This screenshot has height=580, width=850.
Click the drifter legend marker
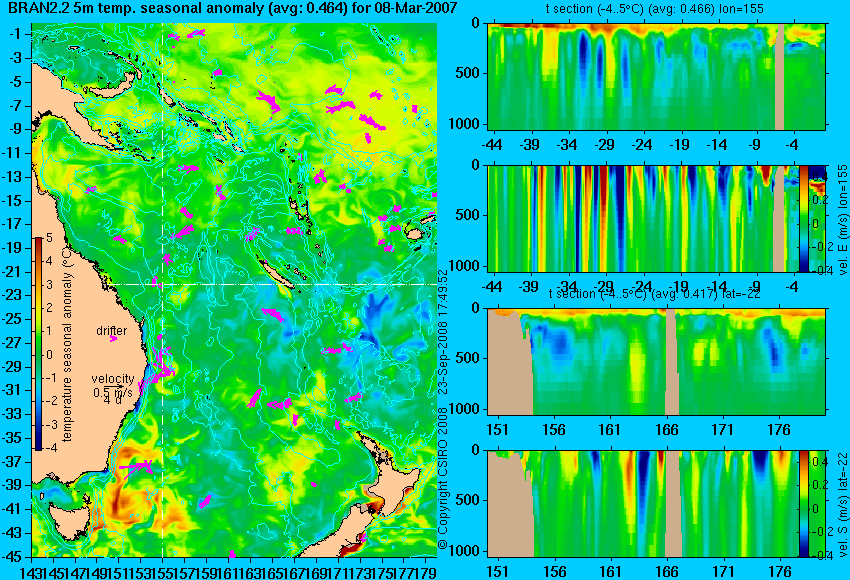click(113, 339)
